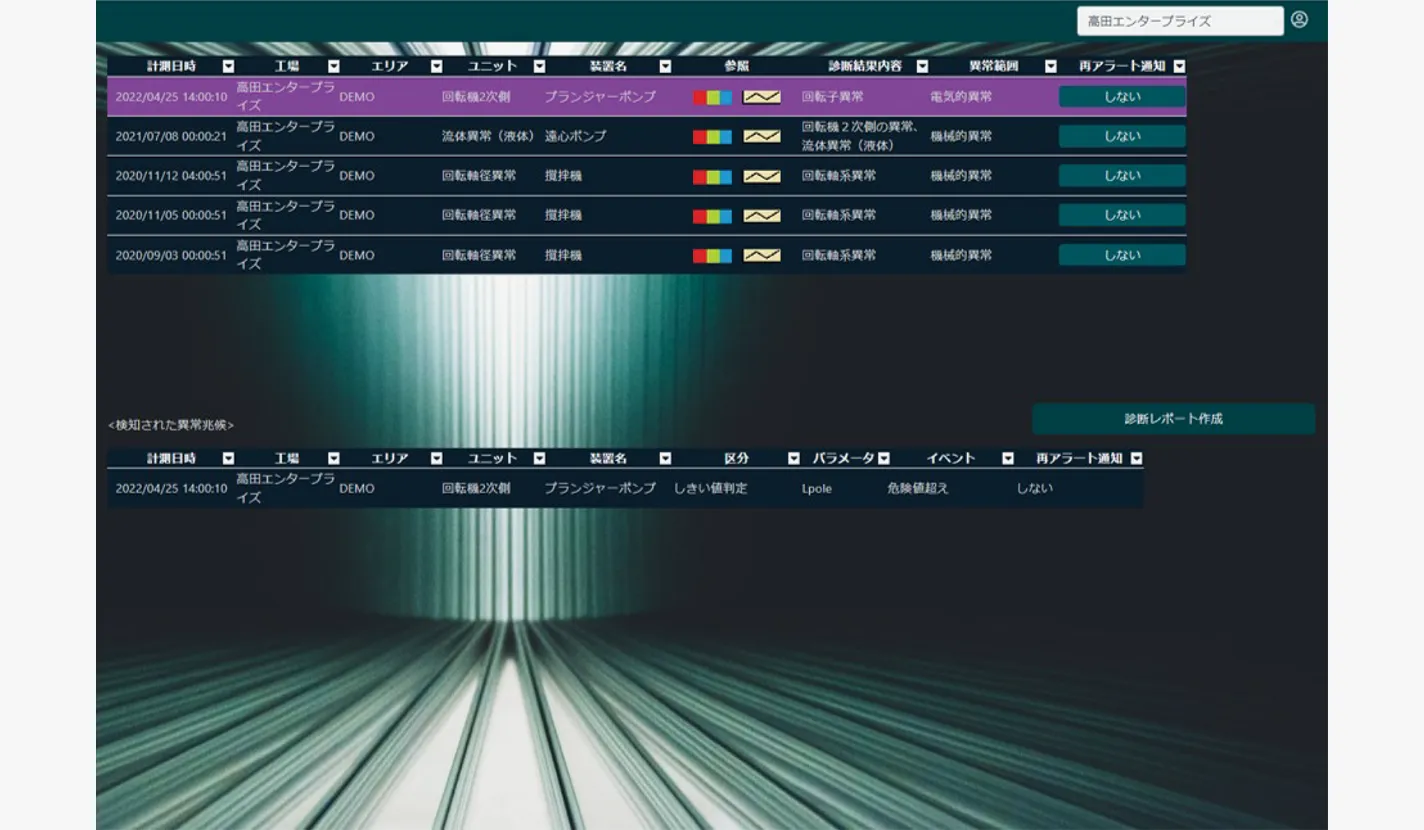Open waveform chart icon for plunger pump row
Screen dimensions: 1424x830
point(762,97)
